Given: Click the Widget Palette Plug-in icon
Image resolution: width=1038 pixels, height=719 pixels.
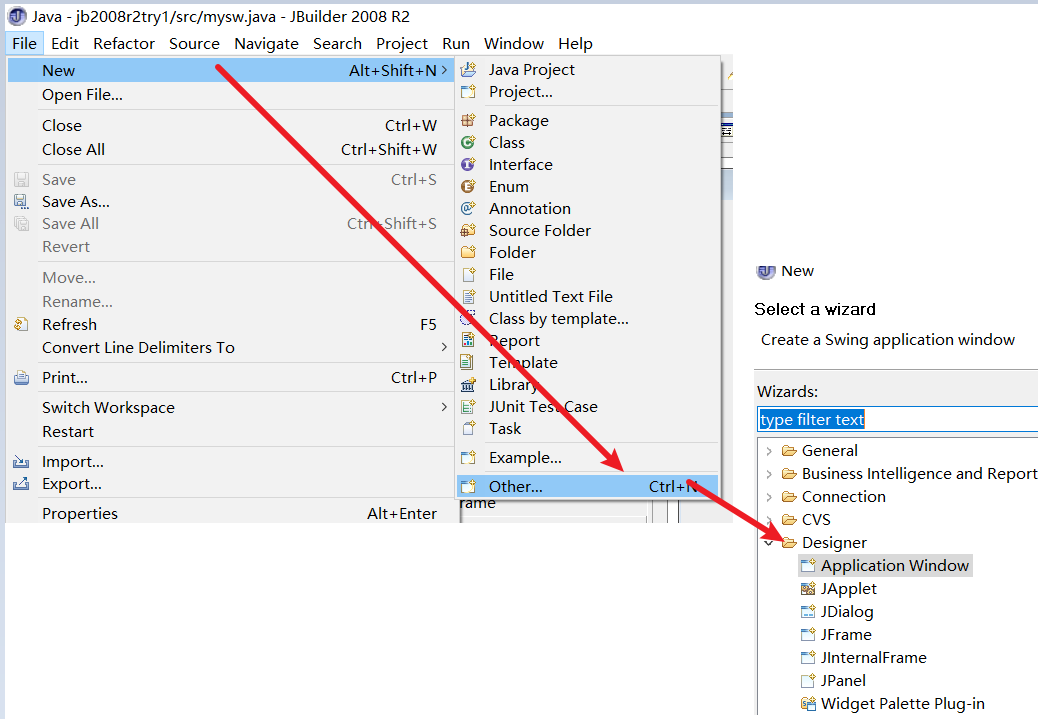Looking at the screenshot, I should (x=808, y=704).
